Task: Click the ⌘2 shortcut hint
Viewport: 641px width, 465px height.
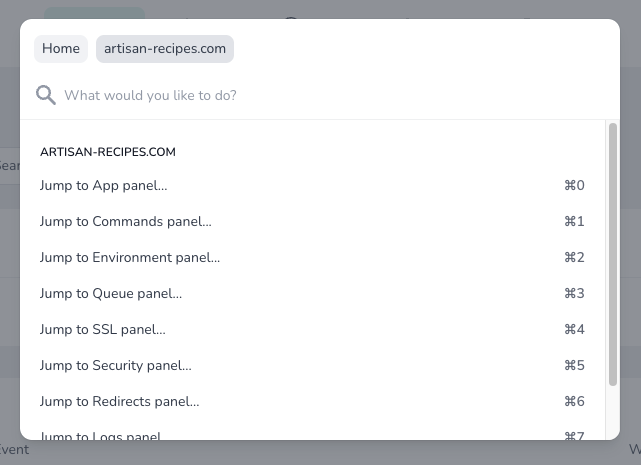Action: click(x=574, y=257)
